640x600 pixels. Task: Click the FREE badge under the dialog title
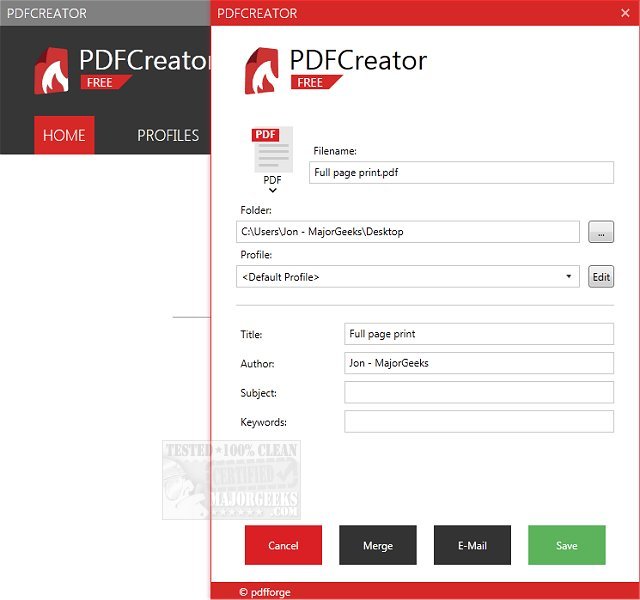(312, 82)
